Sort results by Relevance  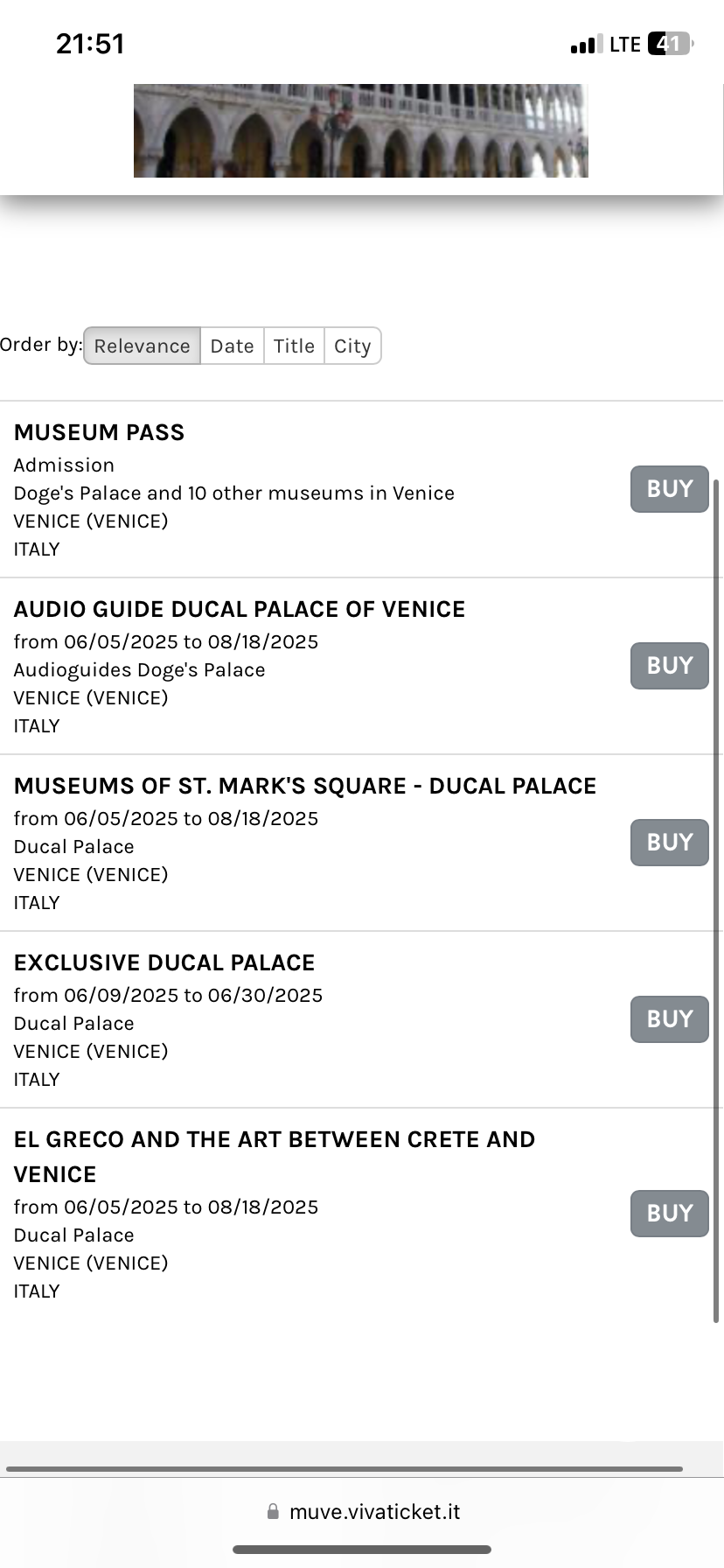point(142,346)
